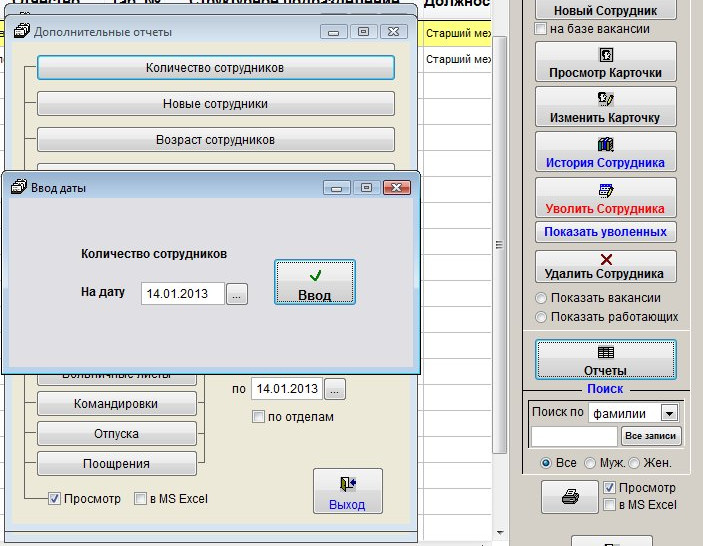Toggle Просмотр checkbox next to printer
The image size is (703, 546).
[x=609, y=487]
